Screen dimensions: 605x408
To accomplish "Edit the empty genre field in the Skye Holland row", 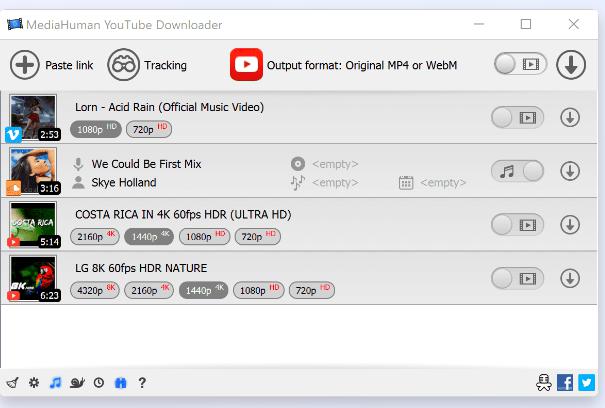I will point(335,183).
